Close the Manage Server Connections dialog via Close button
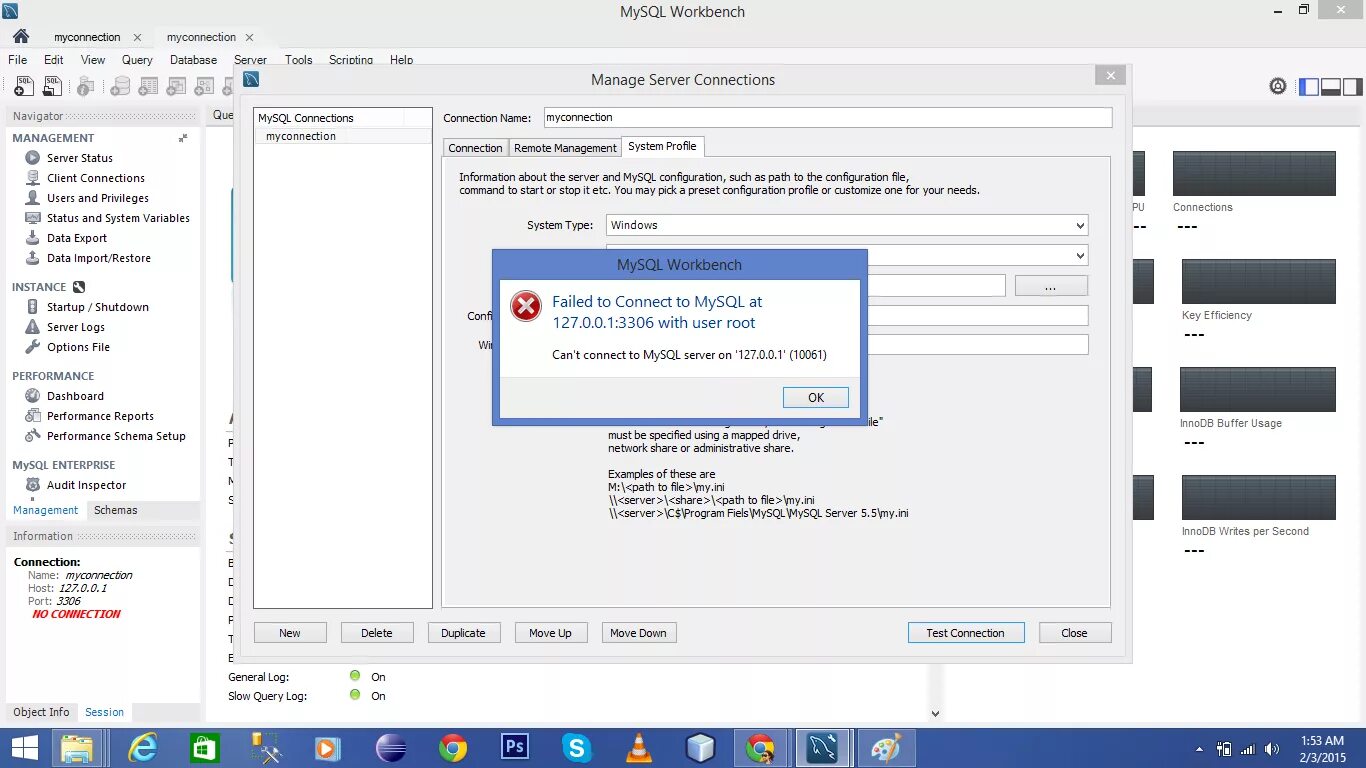1366x768 pixels. 1074,633
